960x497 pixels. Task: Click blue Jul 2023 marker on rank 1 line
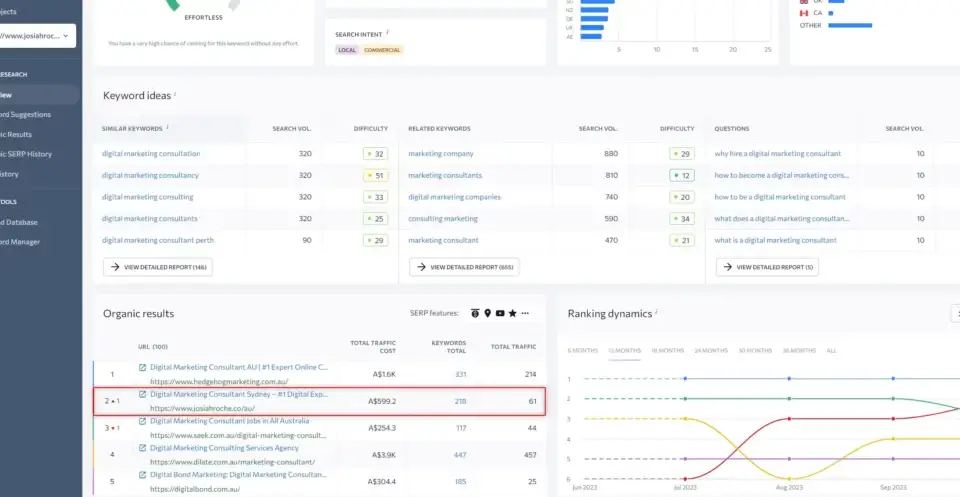[x=685, y=379]
